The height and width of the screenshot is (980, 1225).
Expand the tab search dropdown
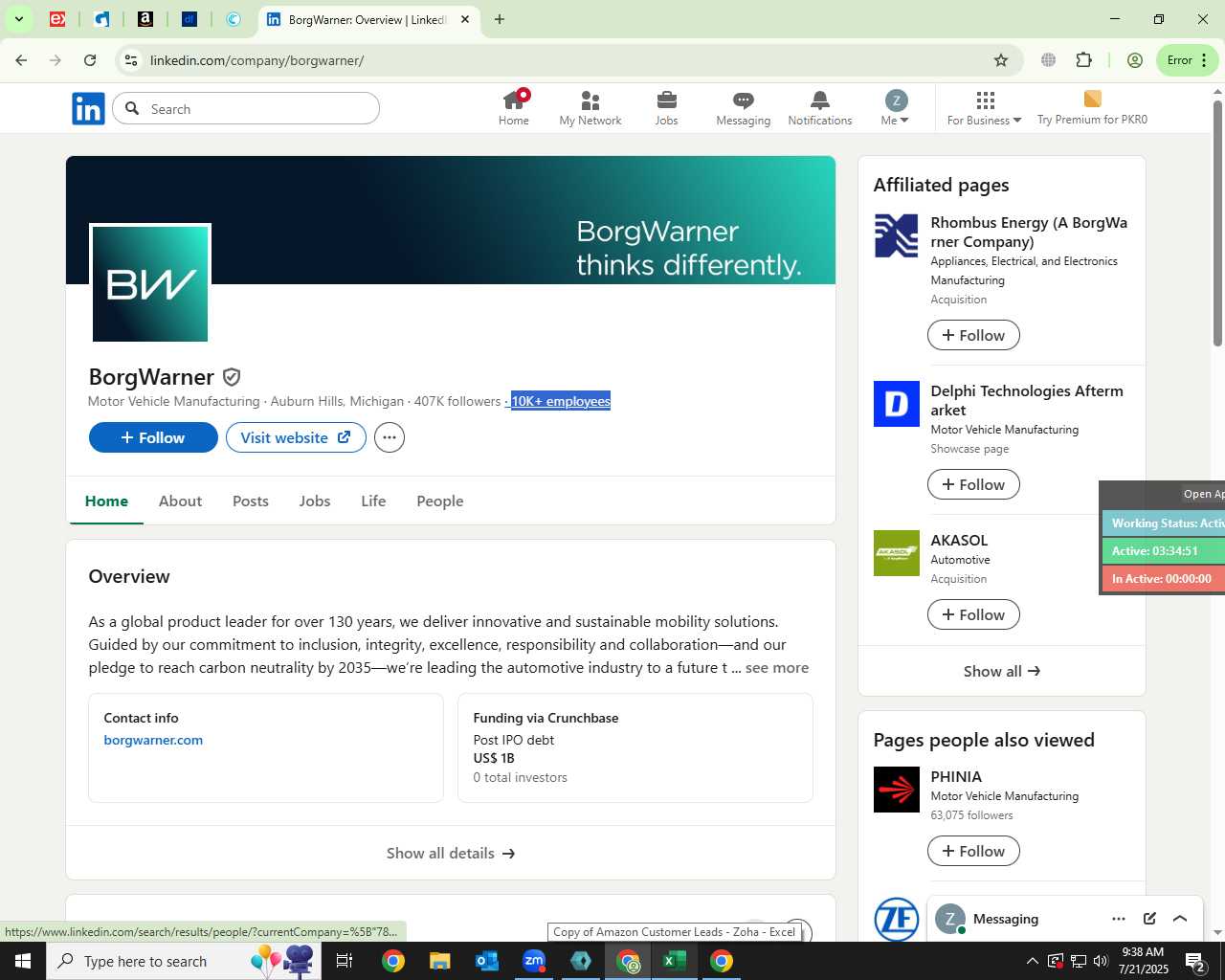(18, 19)
